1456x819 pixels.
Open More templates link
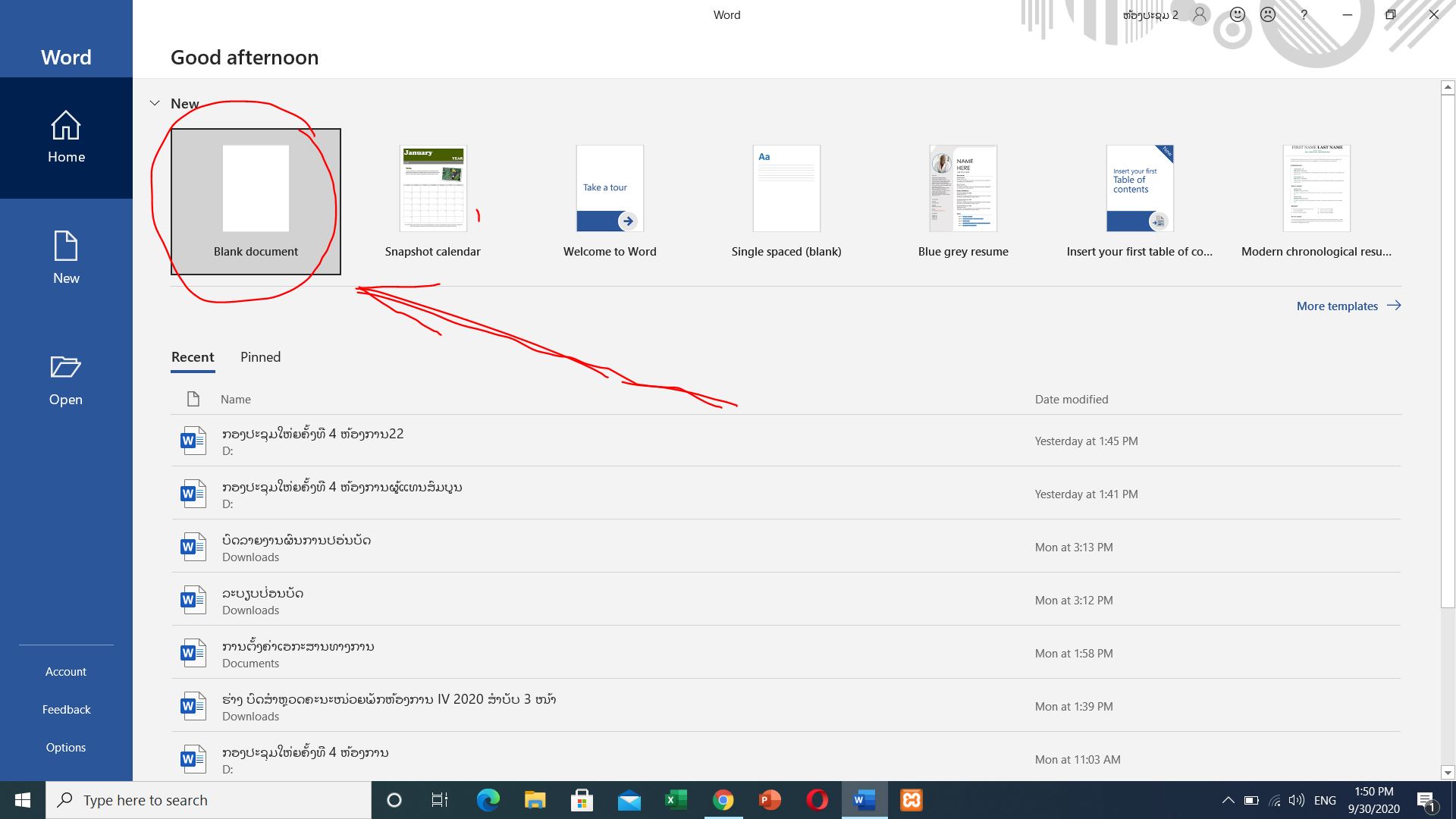point(1348,306)
